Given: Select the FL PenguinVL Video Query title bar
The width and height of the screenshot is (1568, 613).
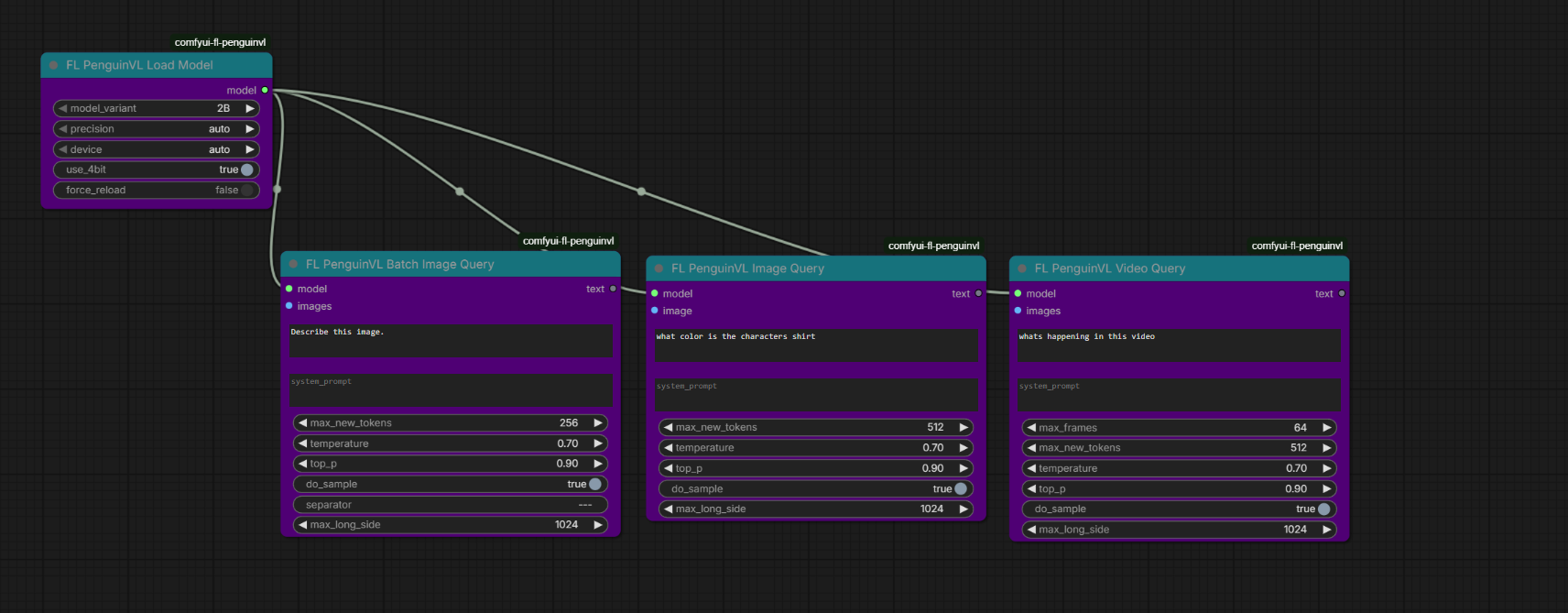Looking at the screenshot, I should (1179, 268).
